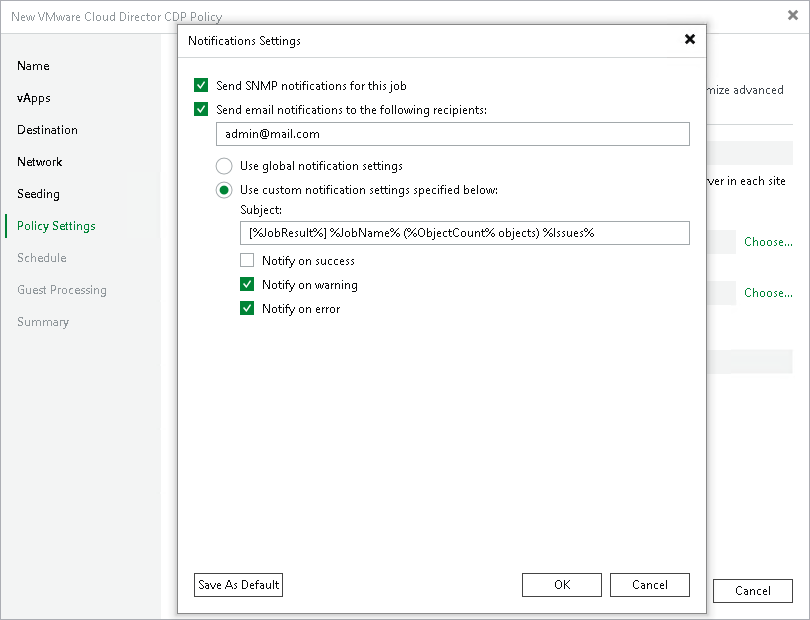Select Use custom notification settings option
The image size is (810, 620).
(224, 190)
